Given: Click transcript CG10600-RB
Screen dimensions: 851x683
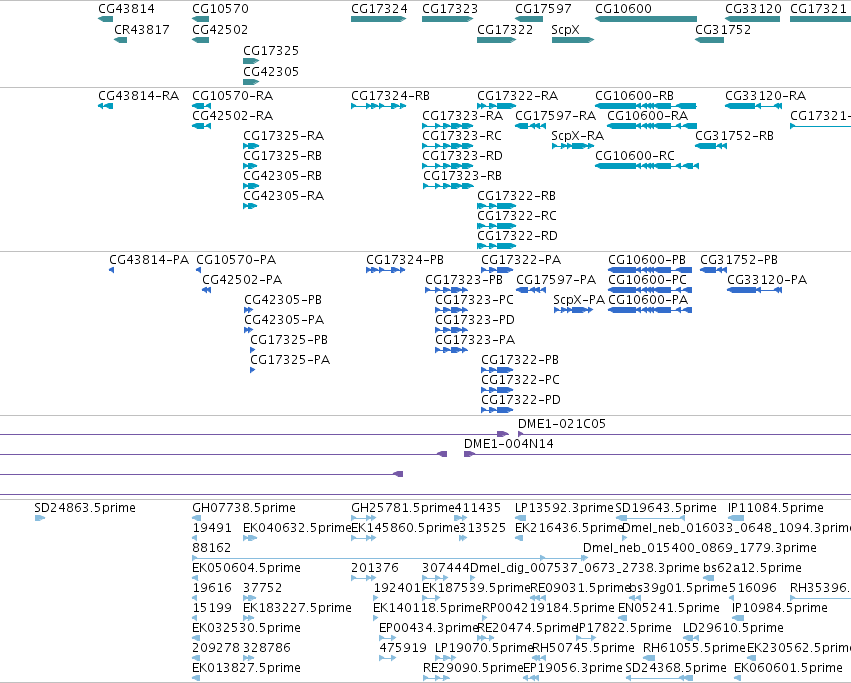Looking at the screenshot, I should click(x=646, y=106).
